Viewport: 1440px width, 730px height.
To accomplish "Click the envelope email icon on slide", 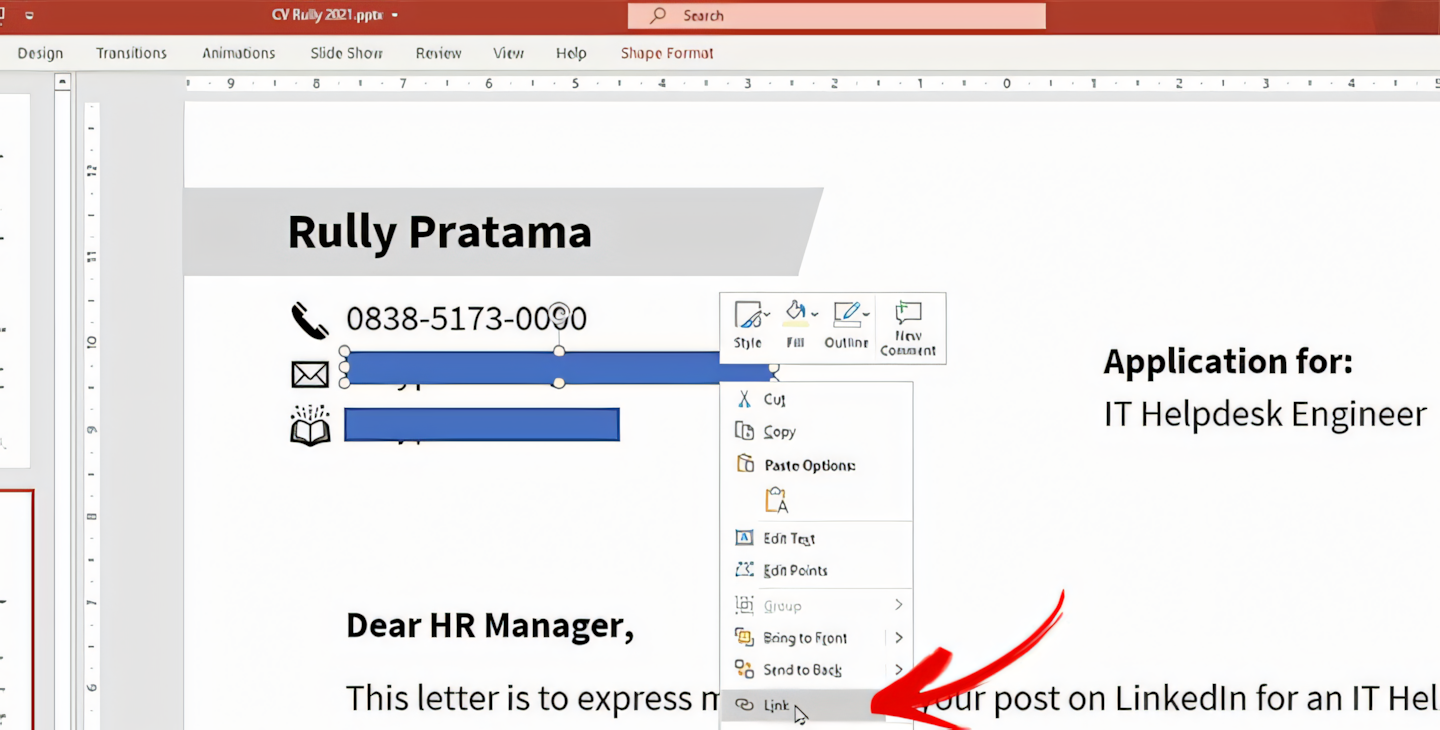I will [x=310, y=374].
